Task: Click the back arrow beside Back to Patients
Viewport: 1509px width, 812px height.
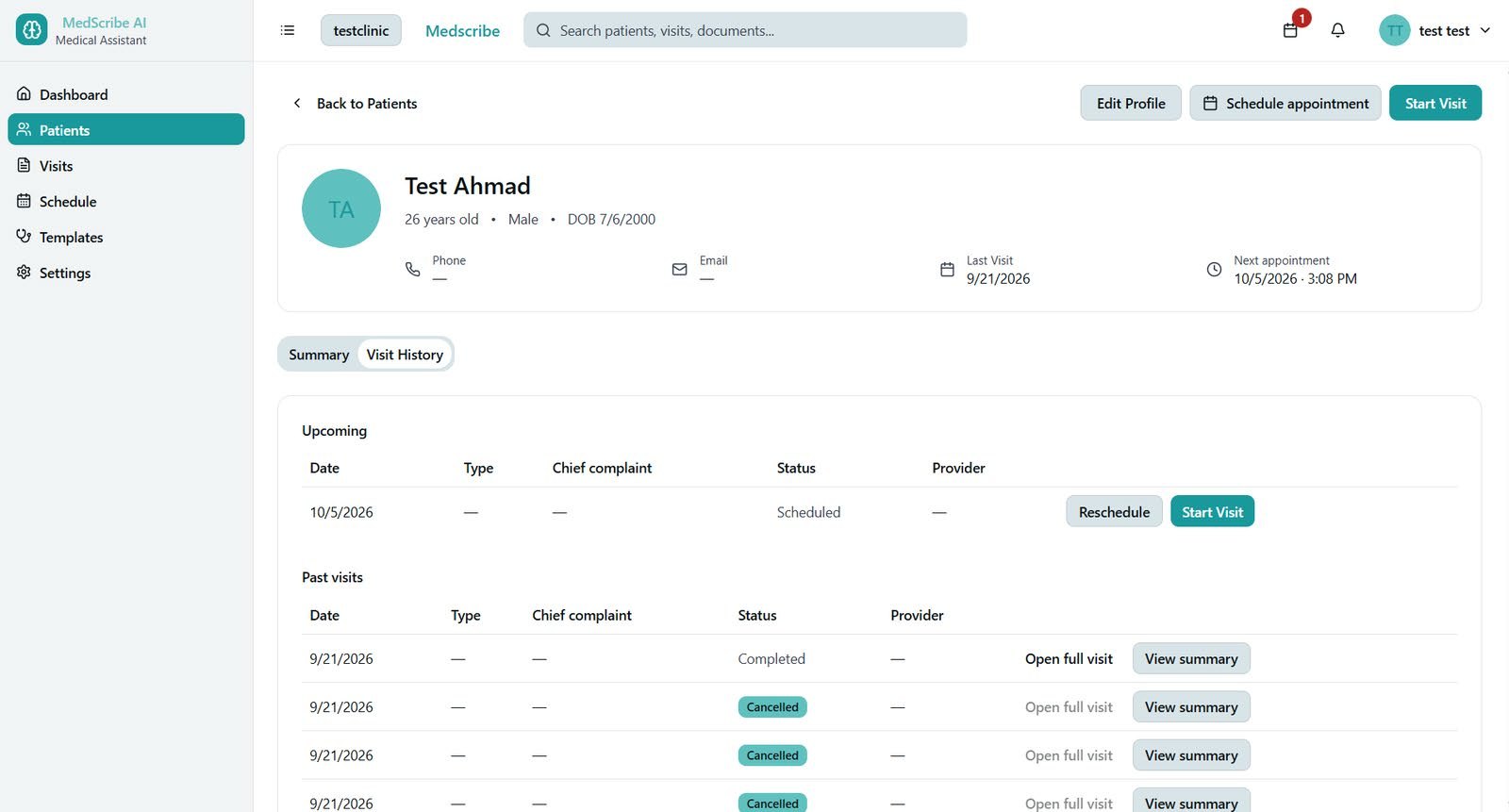Action: pos(297,103)
